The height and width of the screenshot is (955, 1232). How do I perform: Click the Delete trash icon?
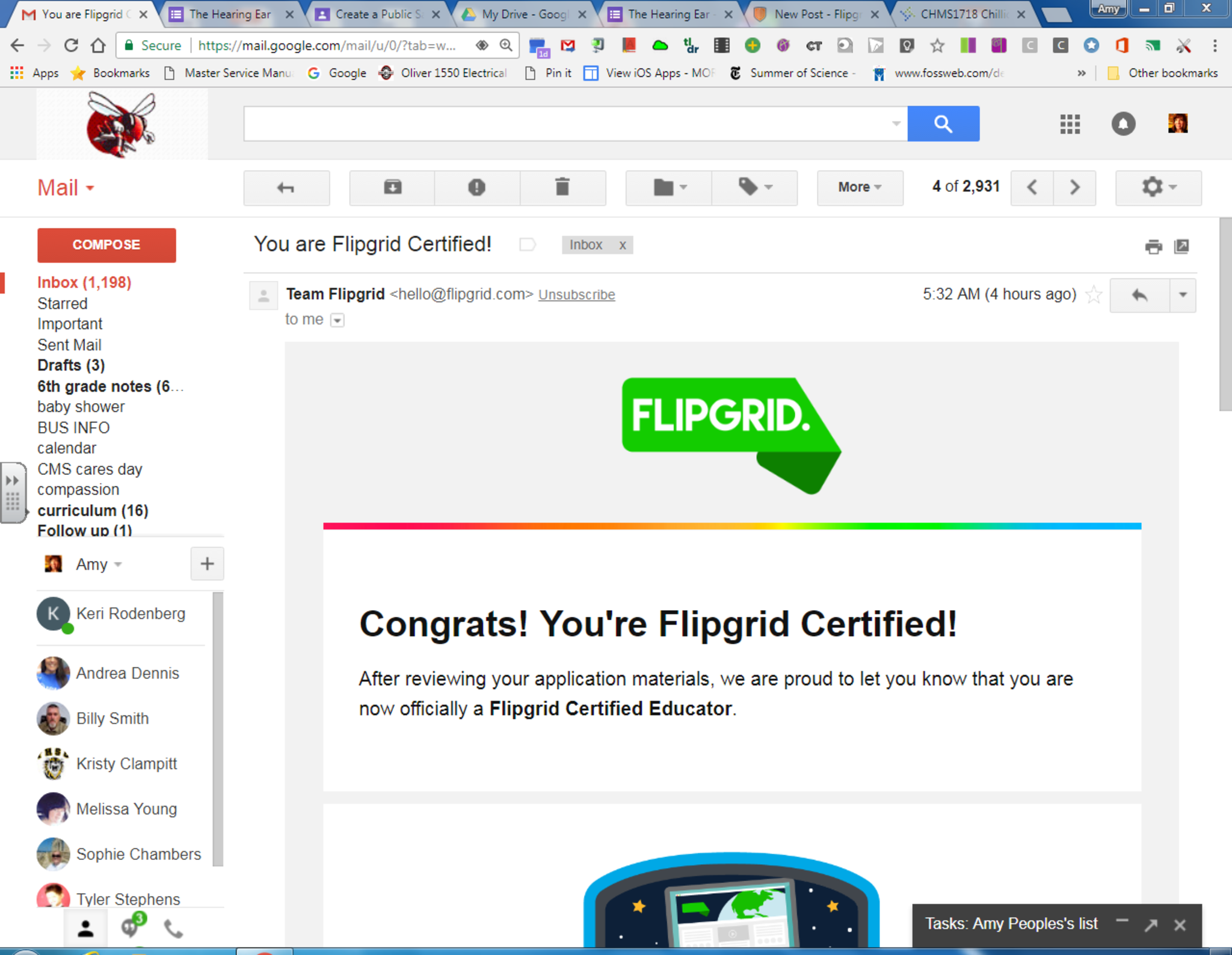(x=562, y=188)
